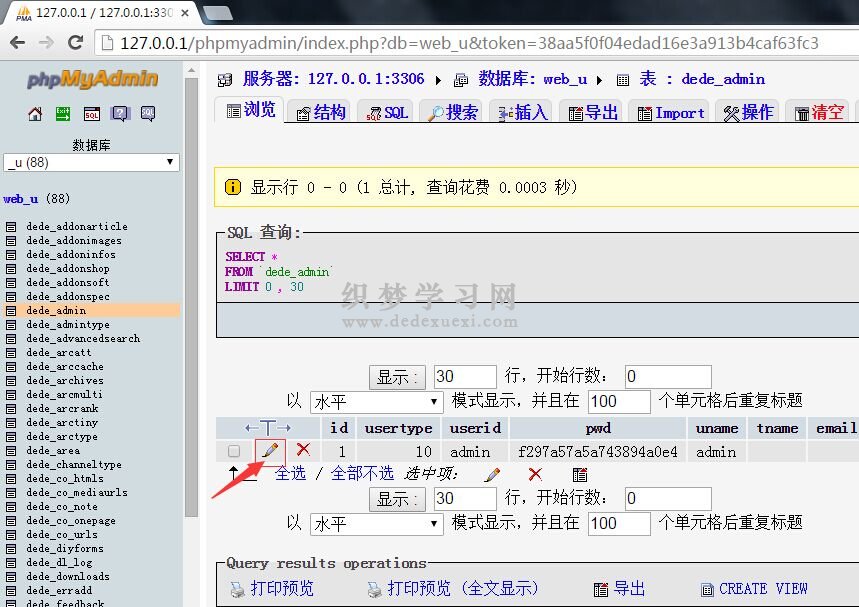Screen dimensions: 859x607
Task: Click the red delete X in the admin row
Action: coord(303,450)
